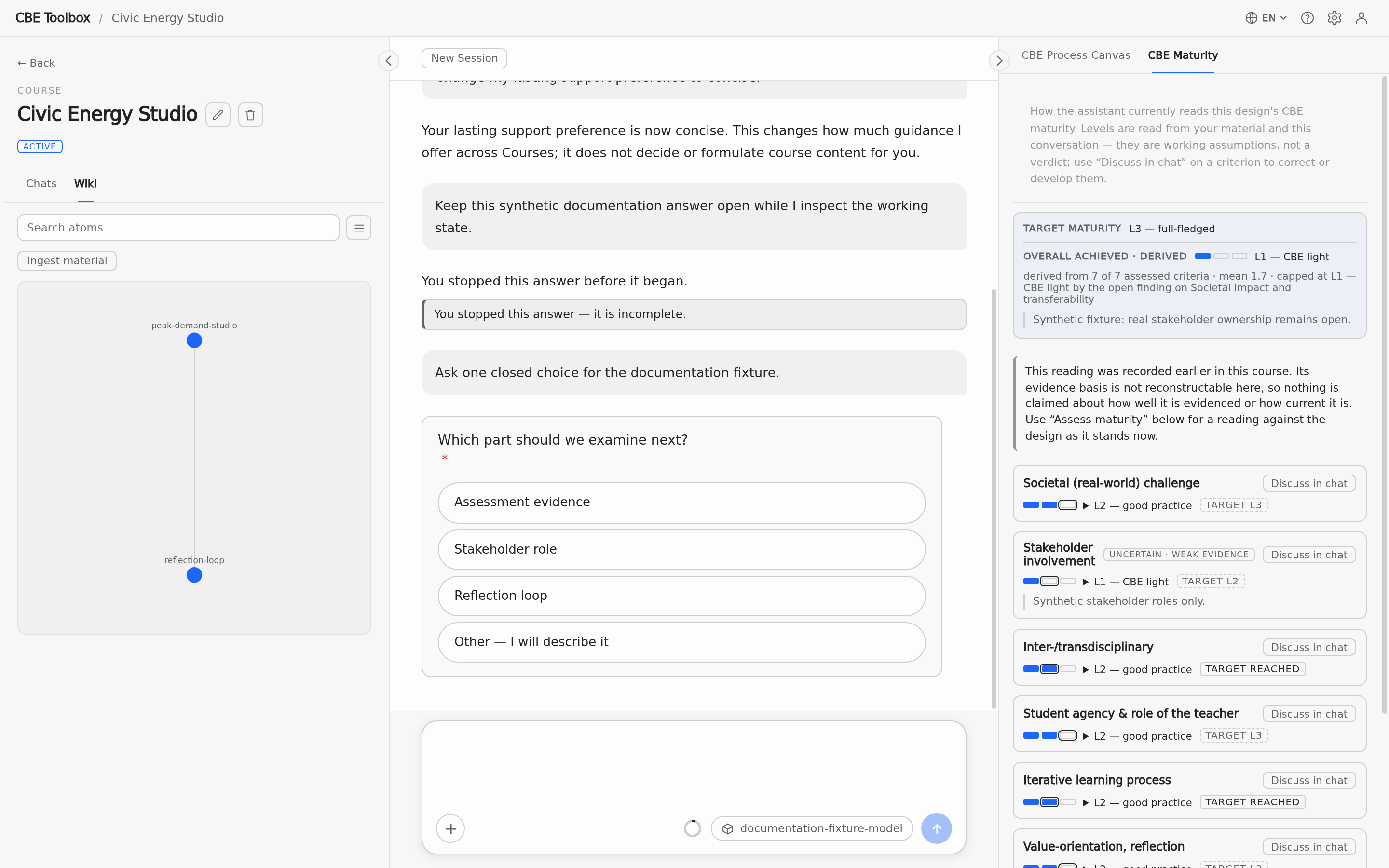This screenshot has width=1389, height=868.
Task: Click the Overall achieved maturity level bar
Action: 1221,256
